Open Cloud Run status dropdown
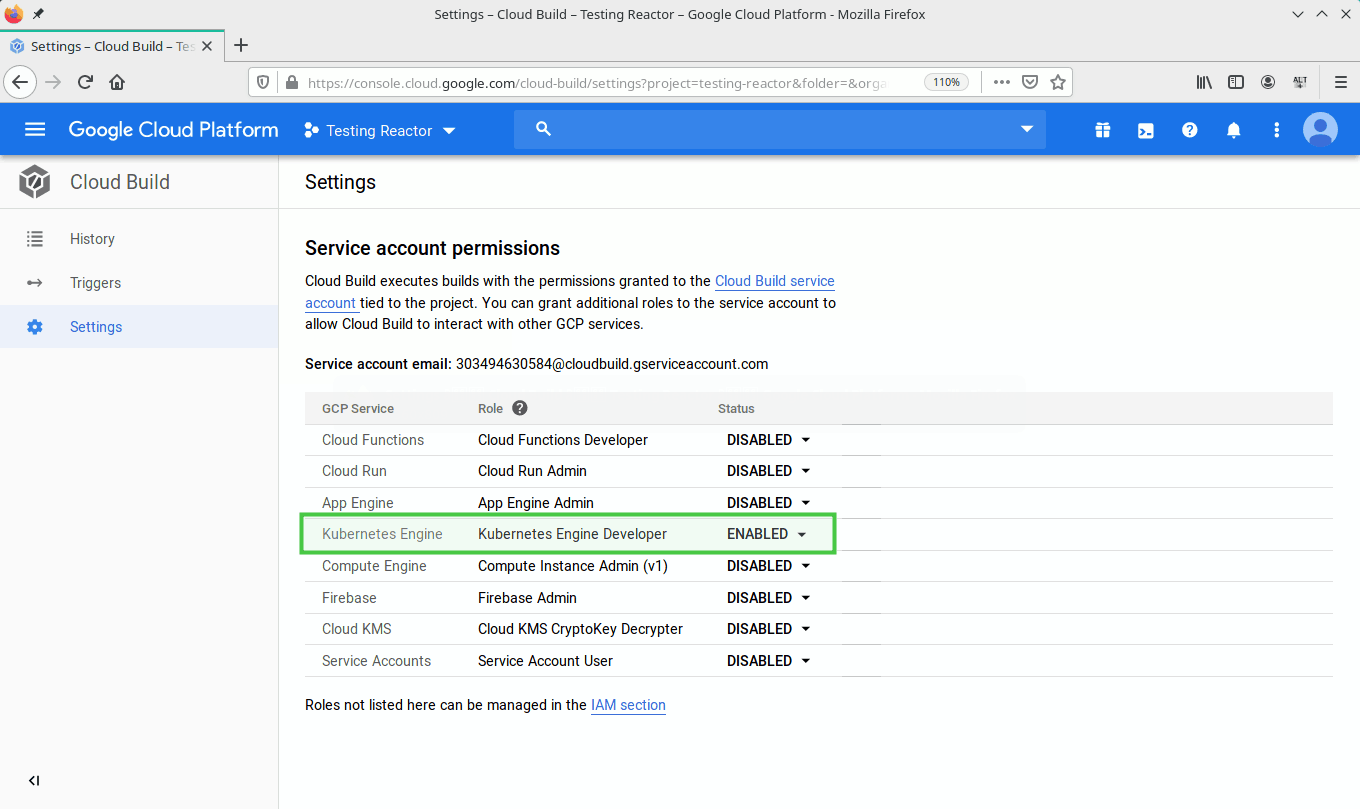 (768, 471)
